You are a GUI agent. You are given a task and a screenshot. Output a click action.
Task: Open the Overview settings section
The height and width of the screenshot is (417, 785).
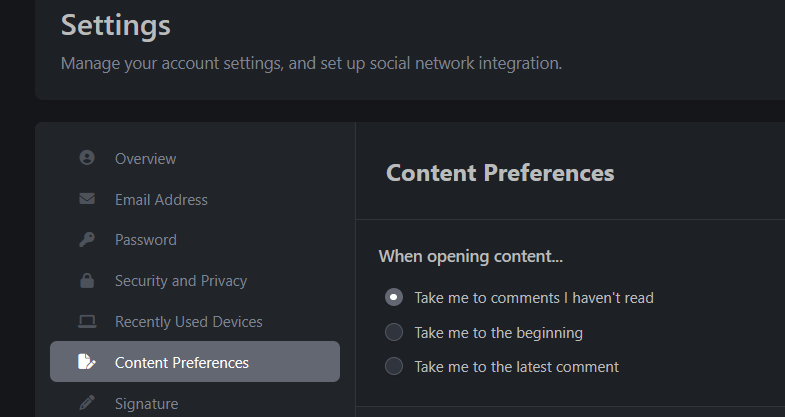coord(145,158)
